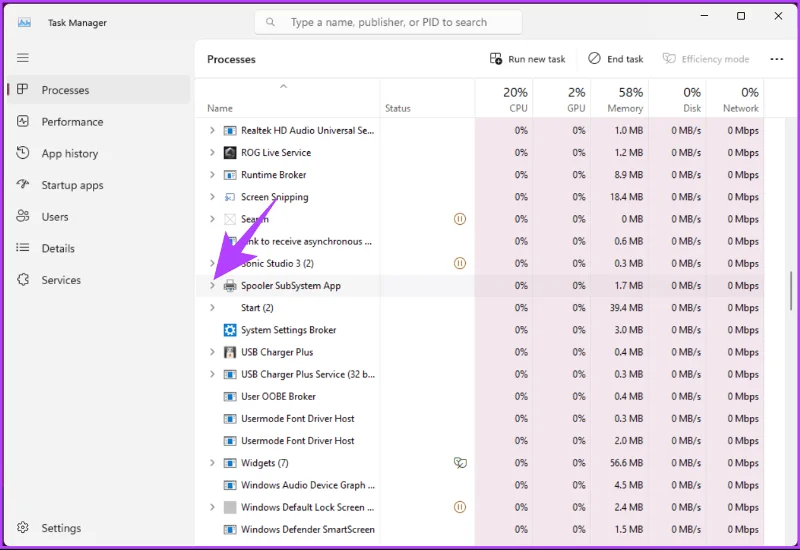Screen dimensions: 800x550
Task: Expand the Windows Default Lock Screen group
Action: (212, 507)
